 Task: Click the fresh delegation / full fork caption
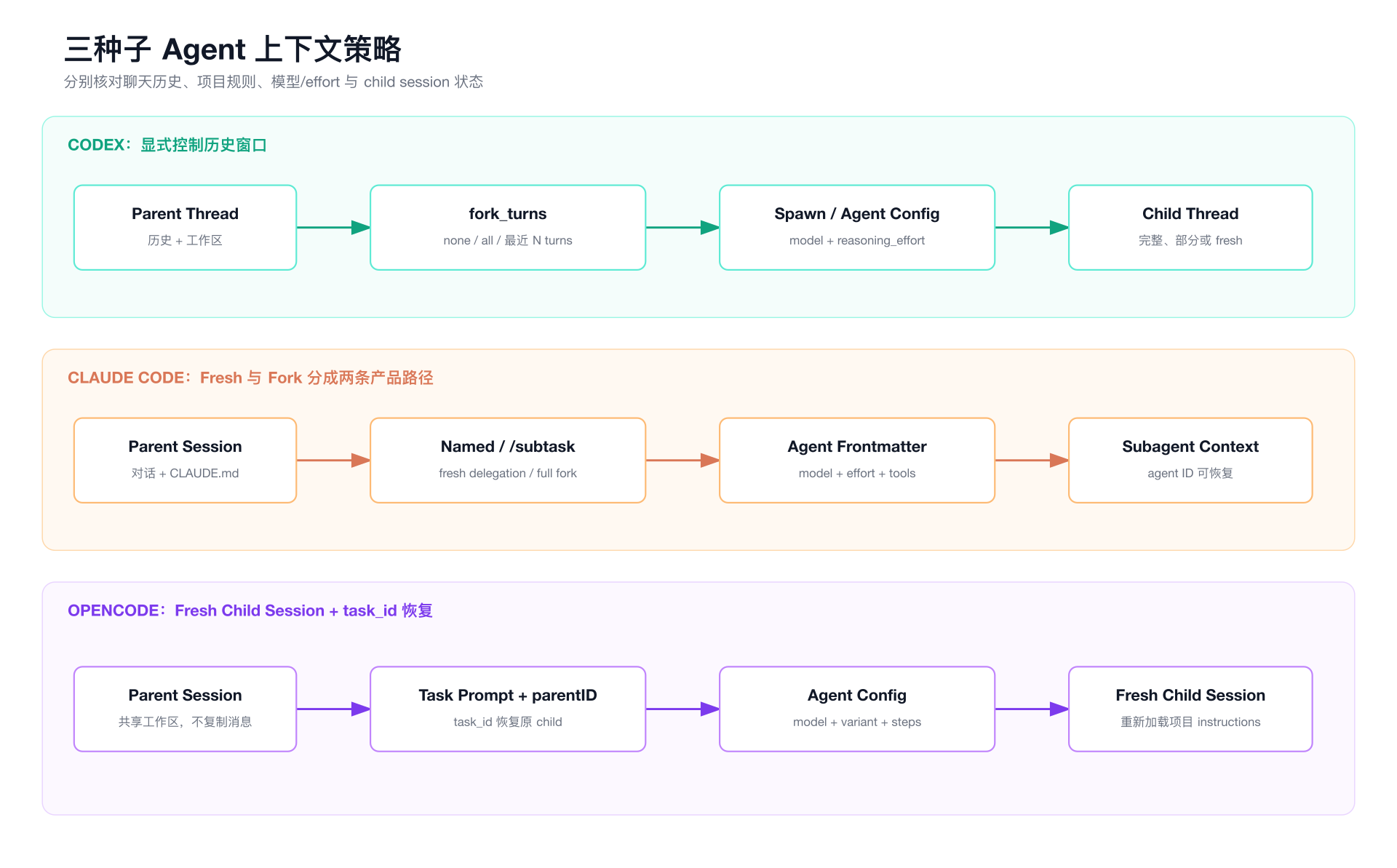click(508, 474)
